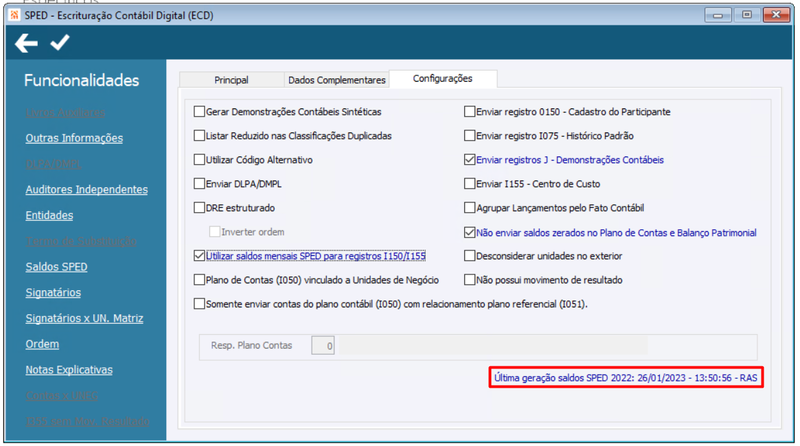Screen dimensions: 800x446
Task: Enable Gerar Demonstrações Contábeis Sintéticas
Action: tap(199, 112)
